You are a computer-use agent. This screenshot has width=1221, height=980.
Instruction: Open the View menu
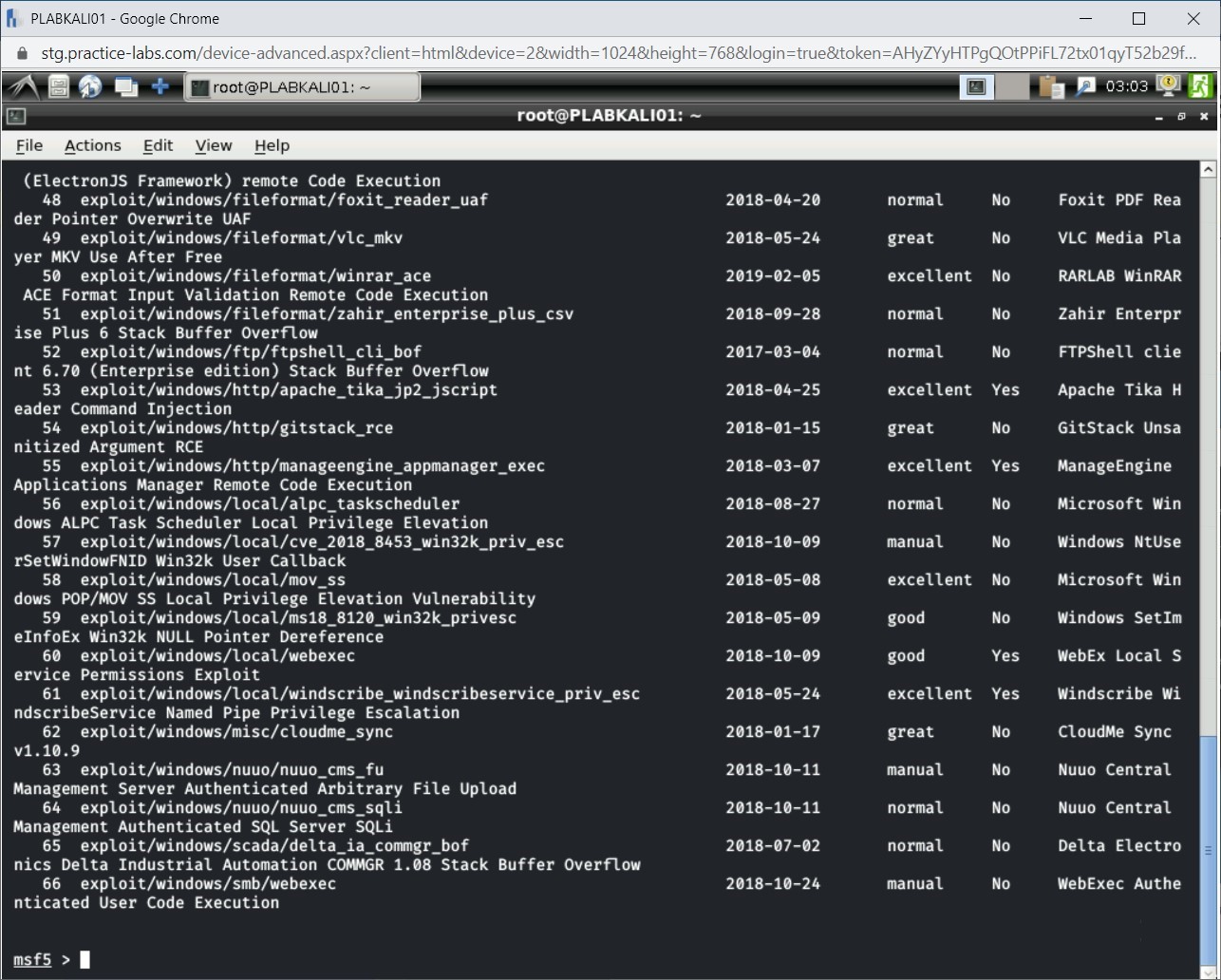tap(213, 145)
